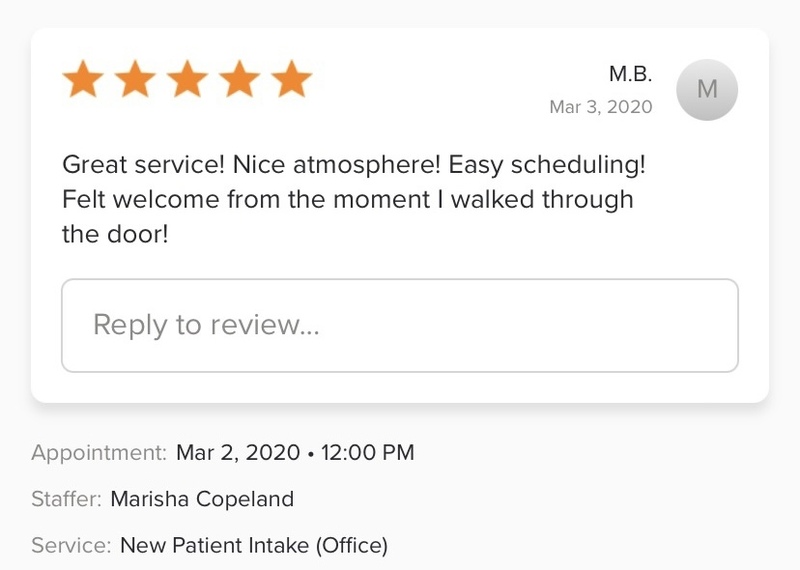Viewport: 800px width, 570px height.
Task: Click the second orange rating star
Action: [134, 80]
